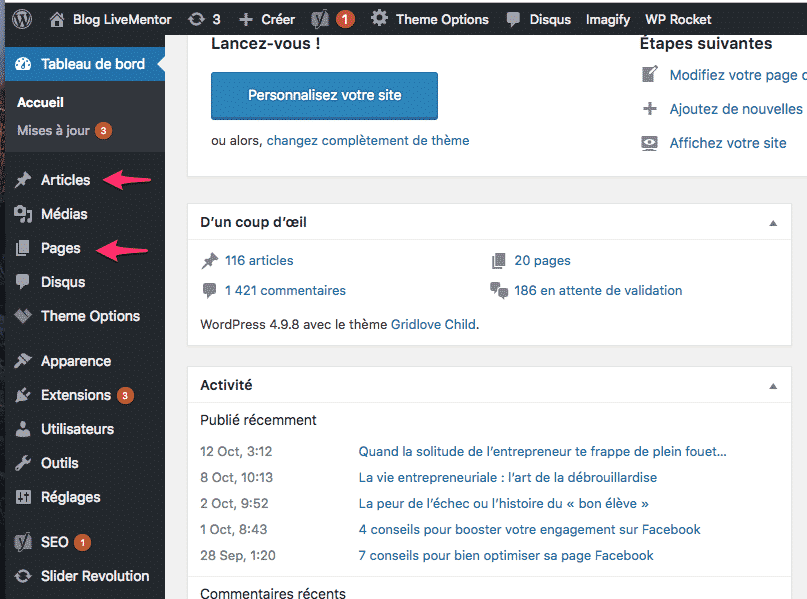This screenshot has width=807, height=599.
Task: Open the updates refresh icon in admin bar
Action: pyautogui.click(x=197, y=19)
